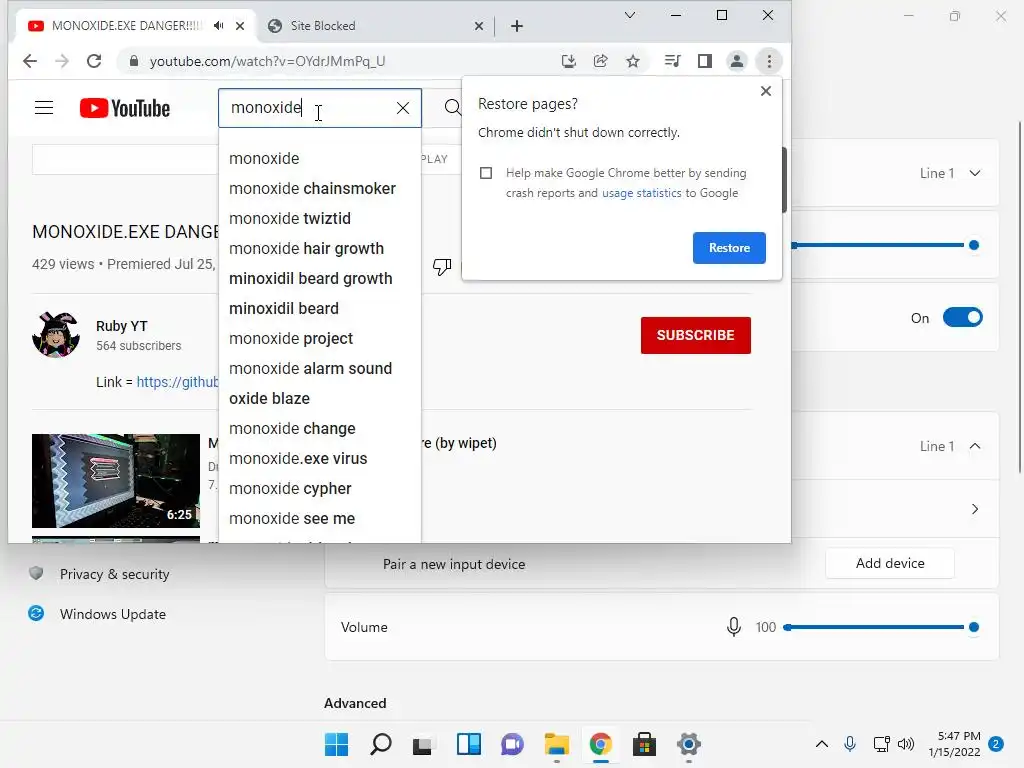Image resolution: width=1024 pixels, height=768 pixels.
Task: Open the right-chevron row in Settings
Action: click(975, 509)
